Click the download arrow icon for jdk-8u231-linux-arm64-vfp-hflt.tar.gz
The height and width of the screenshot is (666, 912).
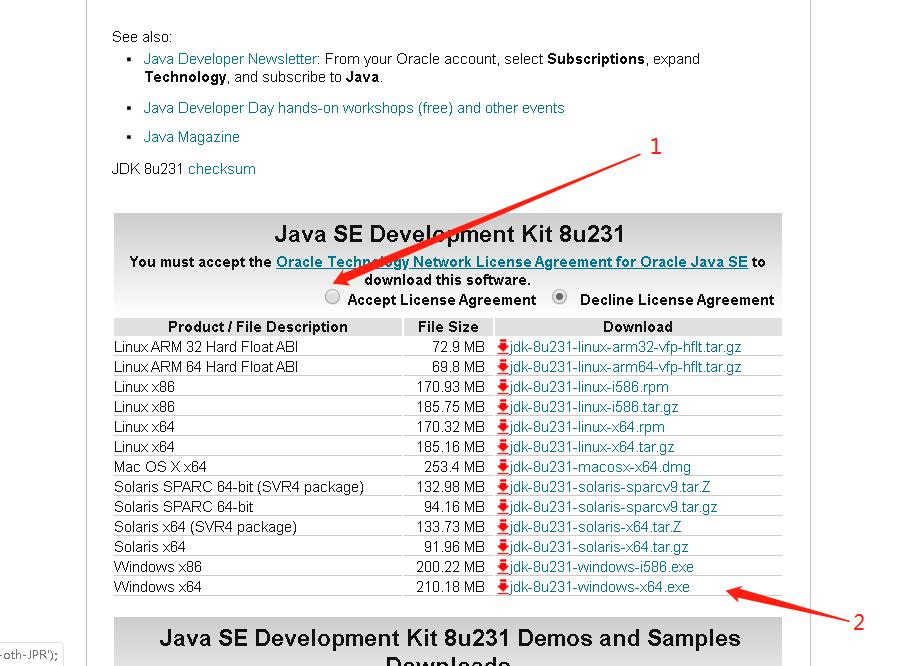pos(503,367)
